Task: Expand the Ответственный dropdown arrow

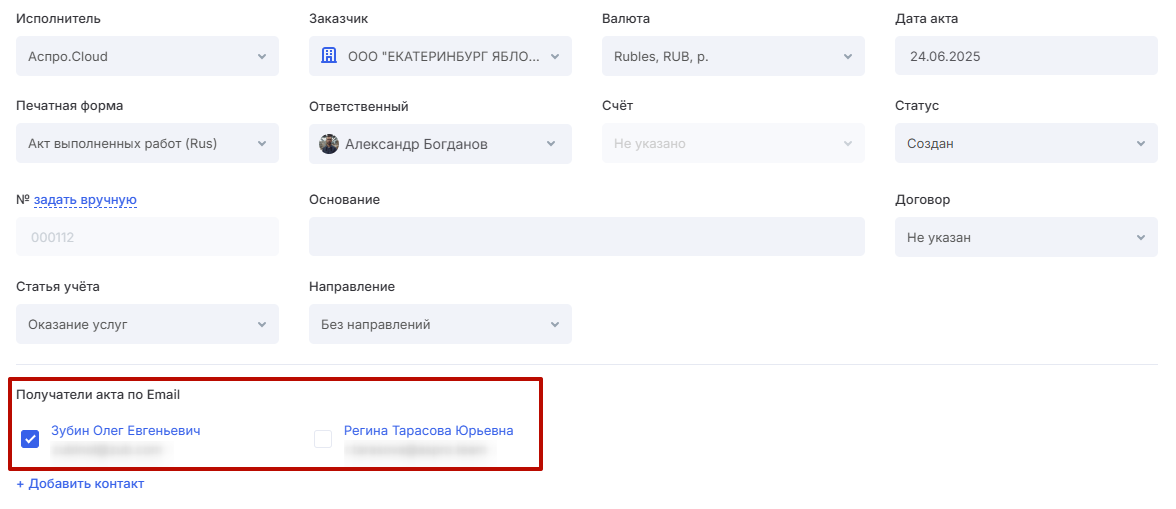Action: (551, 144)
